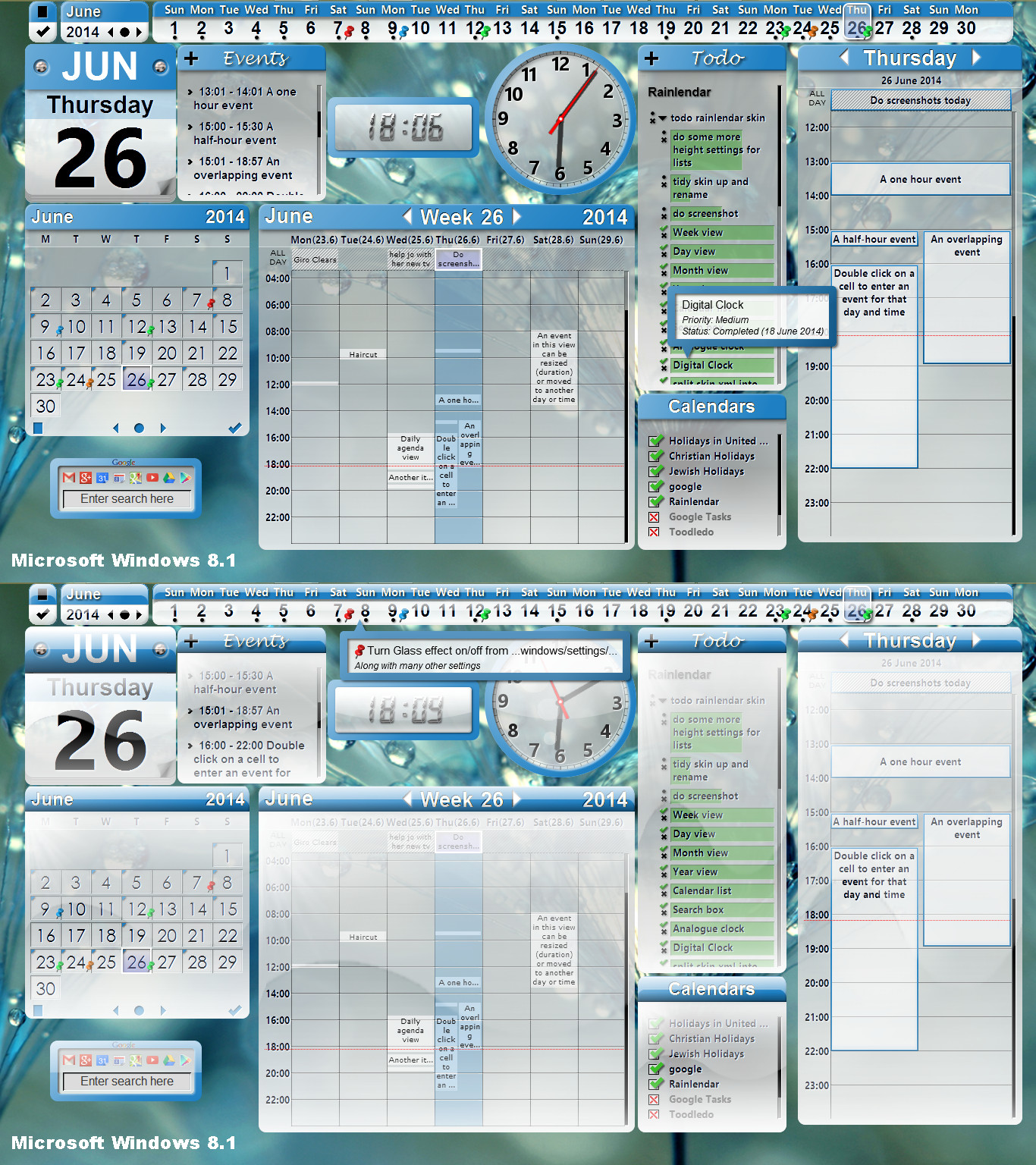
Task: Add task via plus icon in lower Todo header
Action: 651,641
